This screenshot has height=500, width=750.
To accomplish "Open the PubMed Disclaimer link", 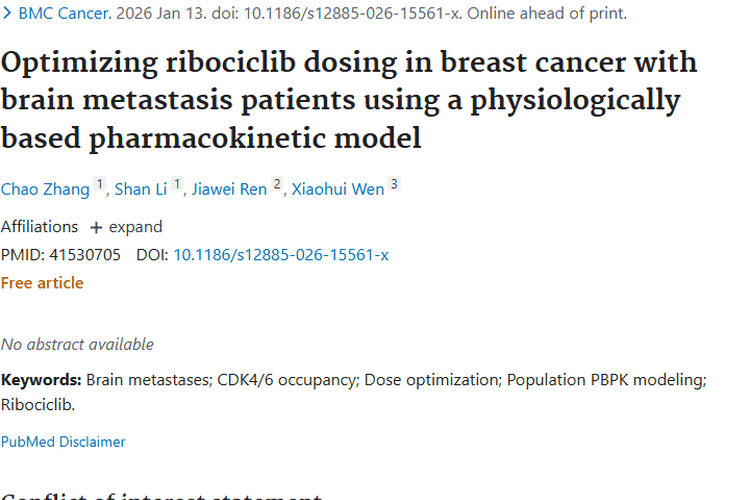I will 63,442.
